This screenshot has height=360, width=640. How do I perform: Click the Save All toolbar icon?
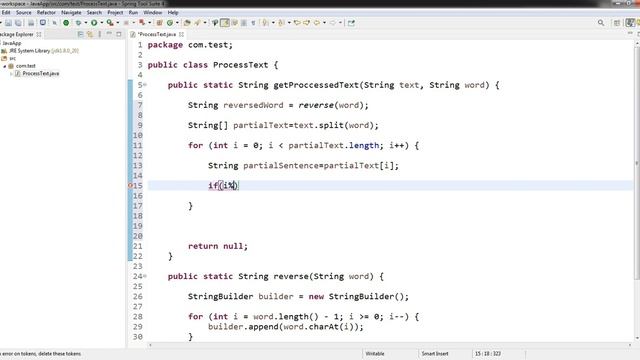pyautogui.click(x=18, y=23)
